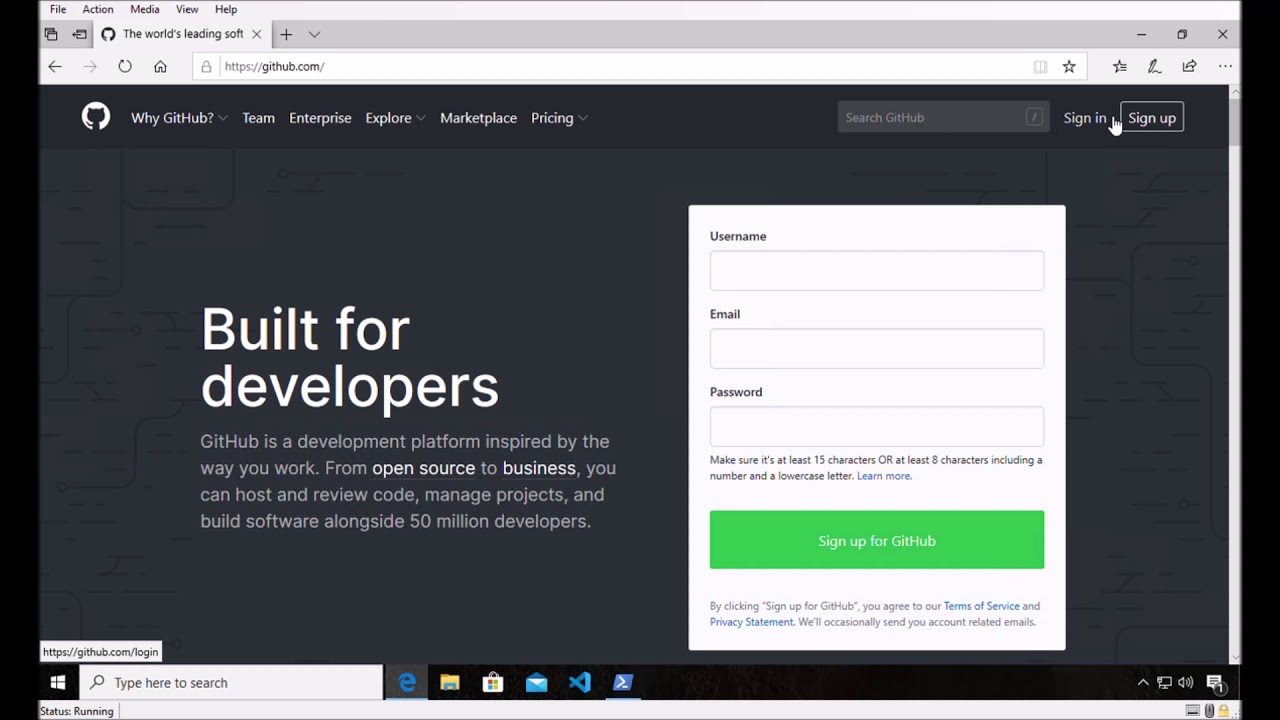
Task: Open Edge settings and more ellipsis
Action: tap(1225, 66)
